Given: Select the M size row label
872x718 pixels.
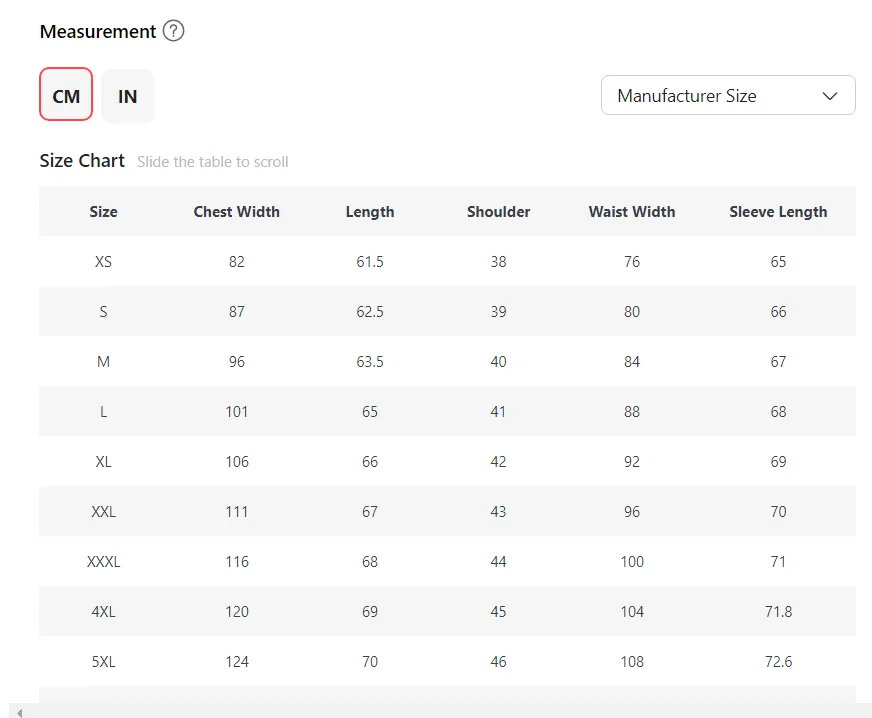Looking at the screenshot, I should pos(103,362).
